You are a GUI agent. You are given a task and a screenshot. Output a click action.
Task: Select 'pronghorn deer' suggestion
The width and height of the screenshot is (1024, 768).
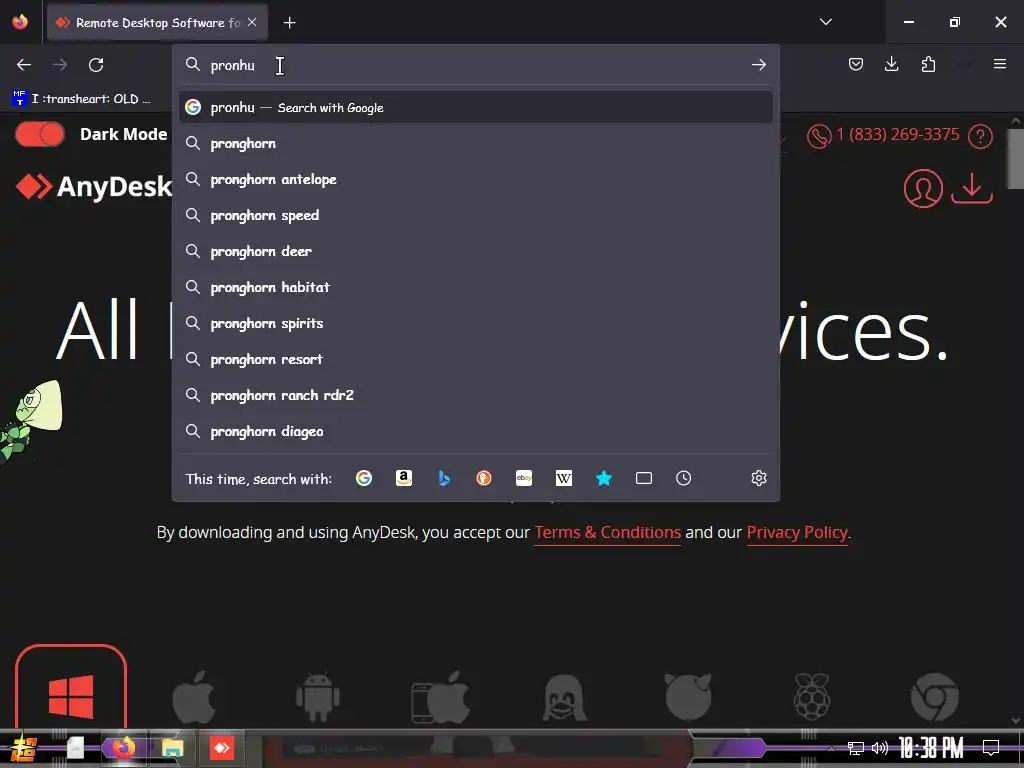point(475,251)
